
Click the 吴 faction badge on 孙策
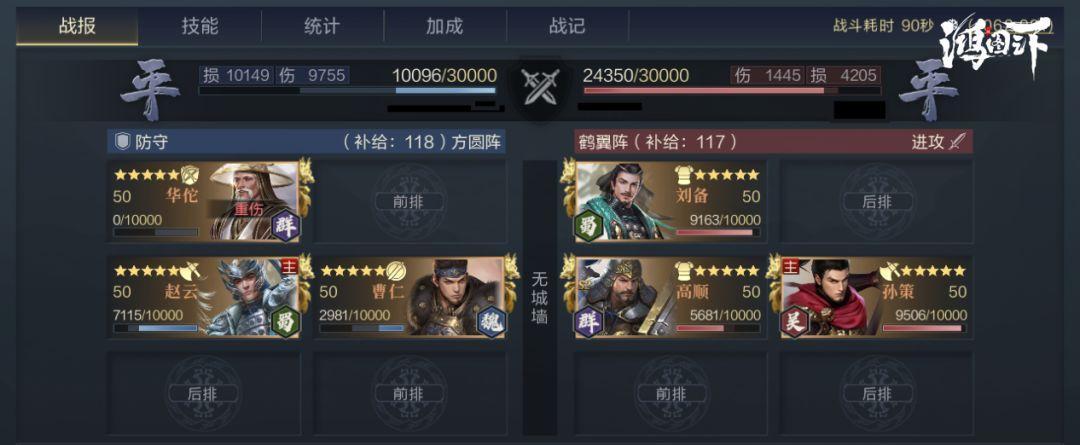point(794,322)
